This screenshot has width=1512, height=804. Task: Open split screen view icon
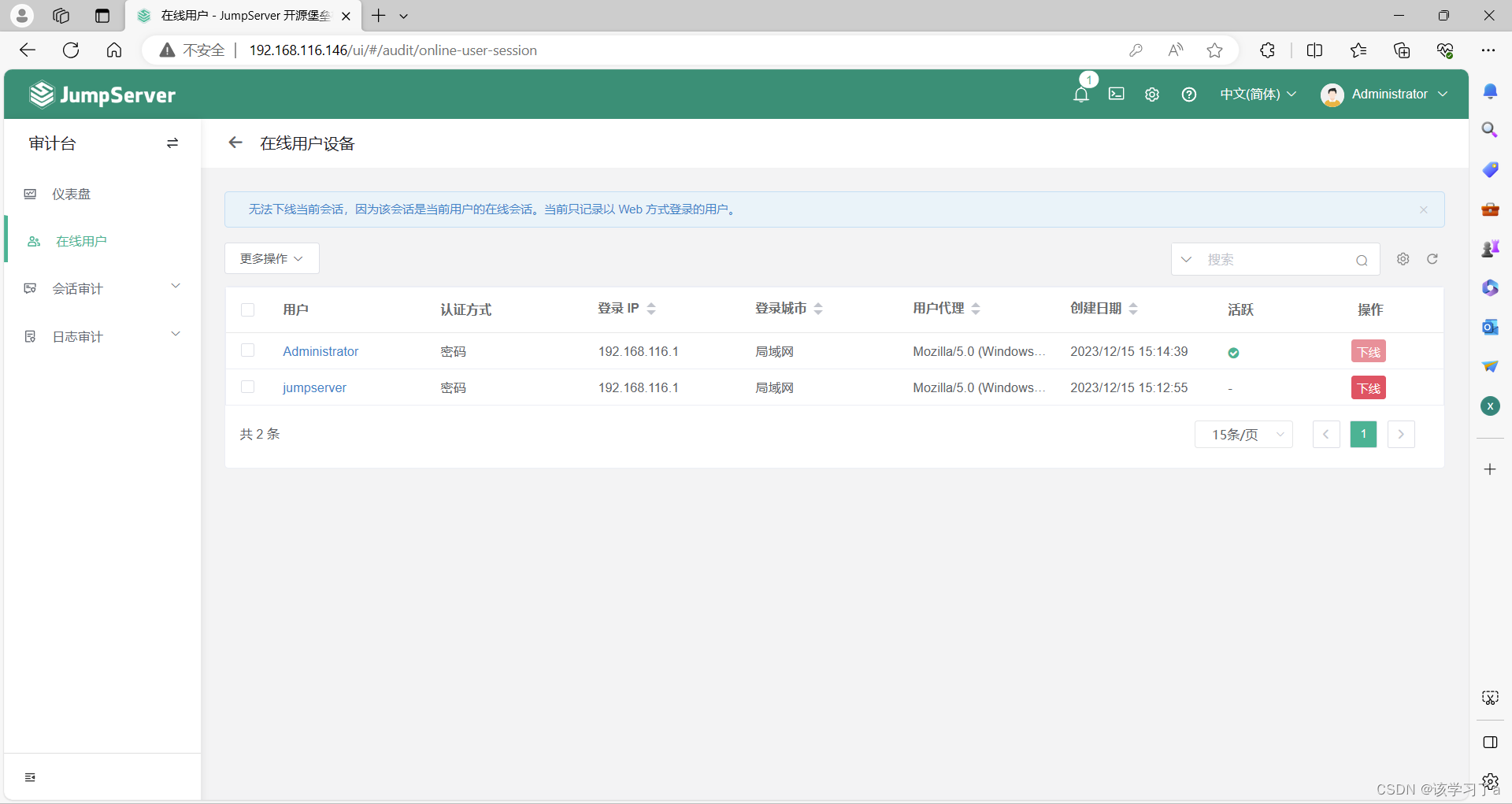click(x=1314, y=50)
